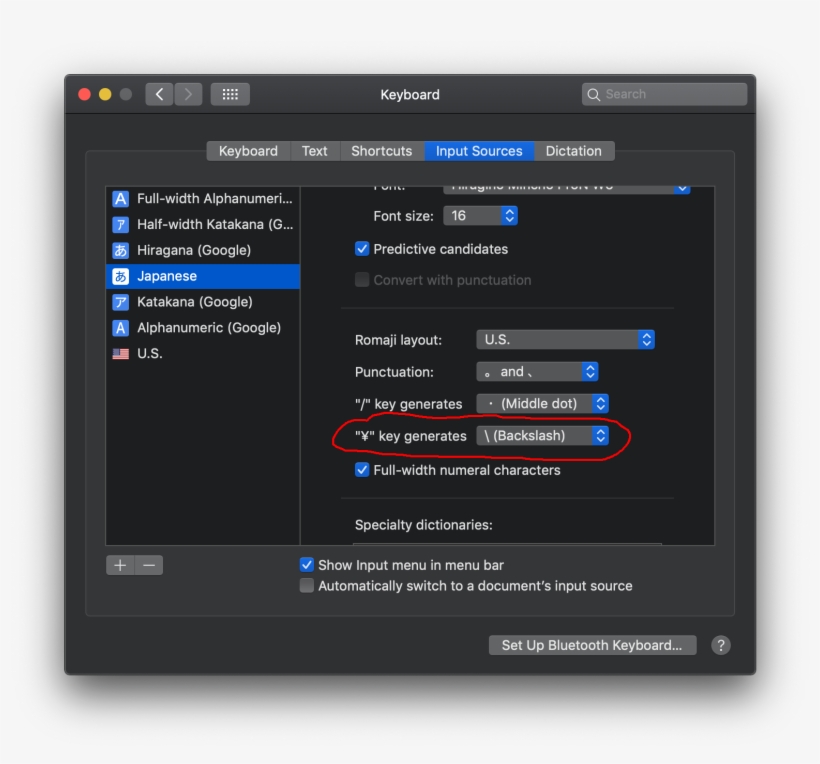Uncheck Predictive candidates

[362, 249]
